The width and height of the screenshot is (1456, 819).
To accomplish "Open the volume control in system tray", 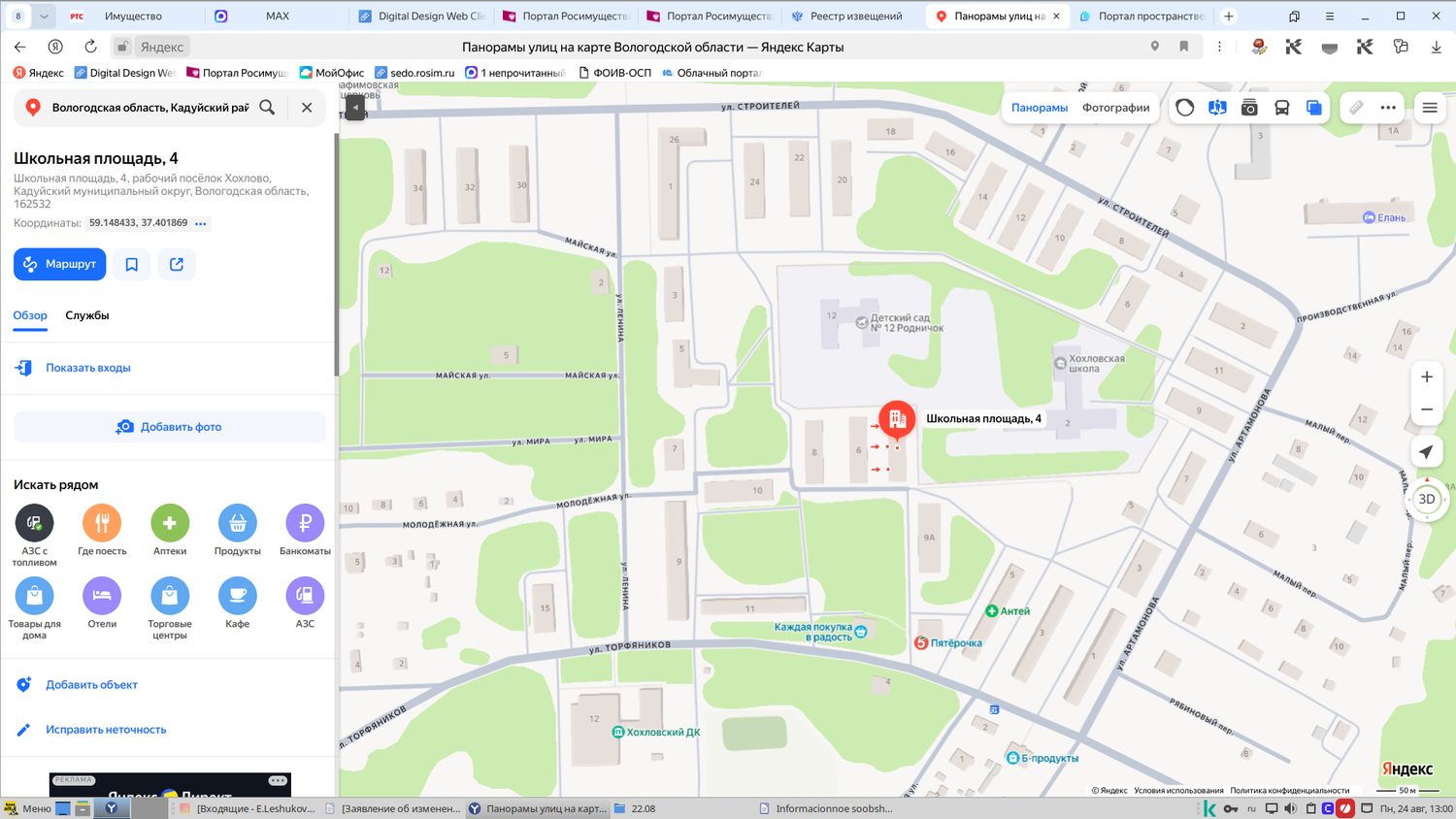I will pyautogui.click(x=1290, y=808).
